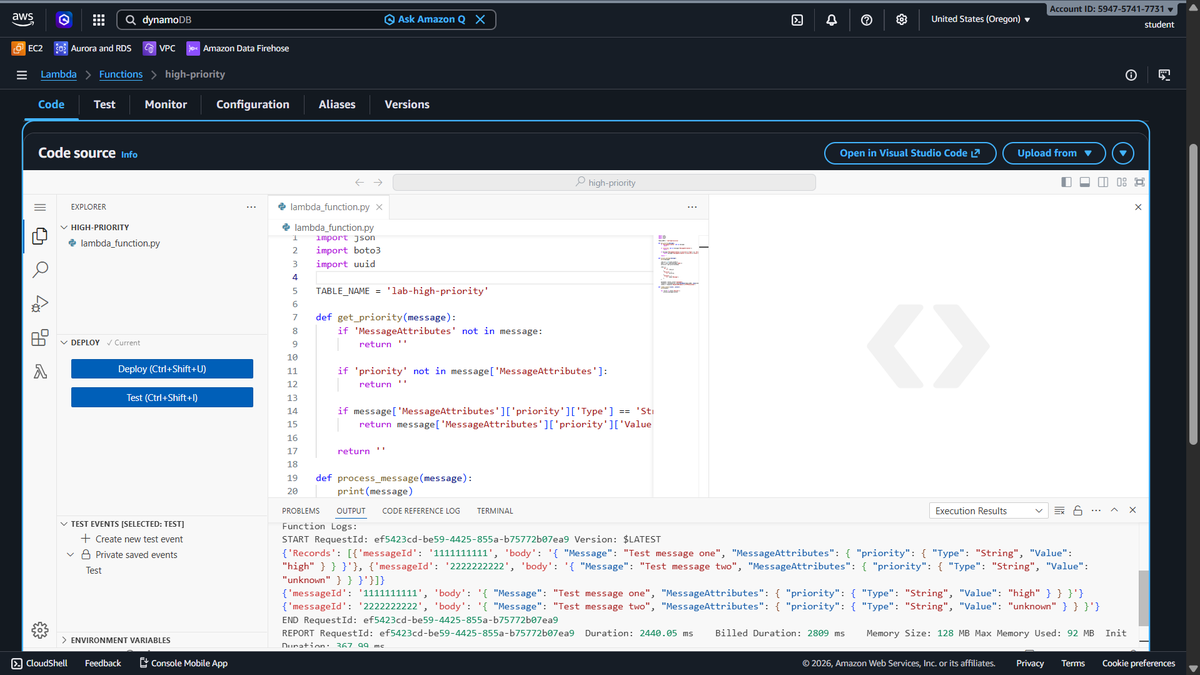Open the Search view in activity bar

40,270
